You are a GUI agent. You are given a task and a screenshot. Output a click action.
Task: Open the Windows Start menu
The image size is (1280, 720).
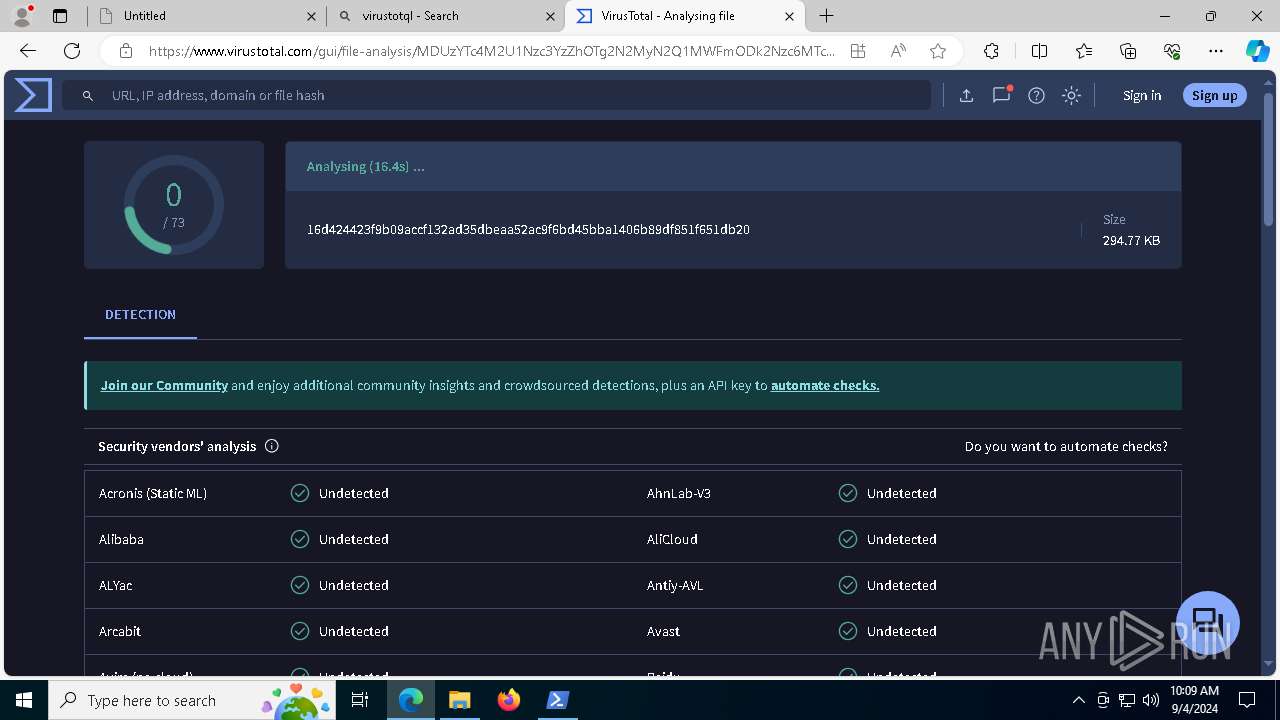pyautogui.click(x=24, y=700)
